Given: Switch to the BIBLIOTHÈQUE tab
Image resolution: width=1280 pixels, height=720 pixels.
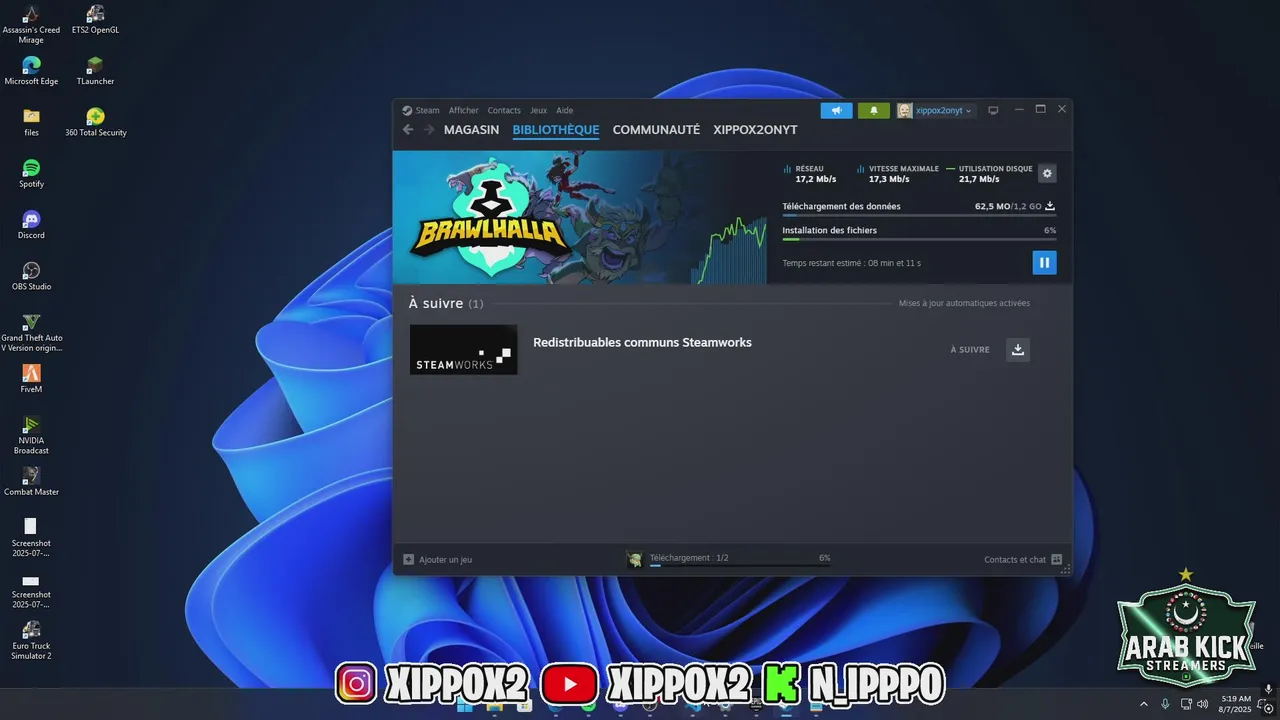Looking at the screenshot, I should 556,130.
